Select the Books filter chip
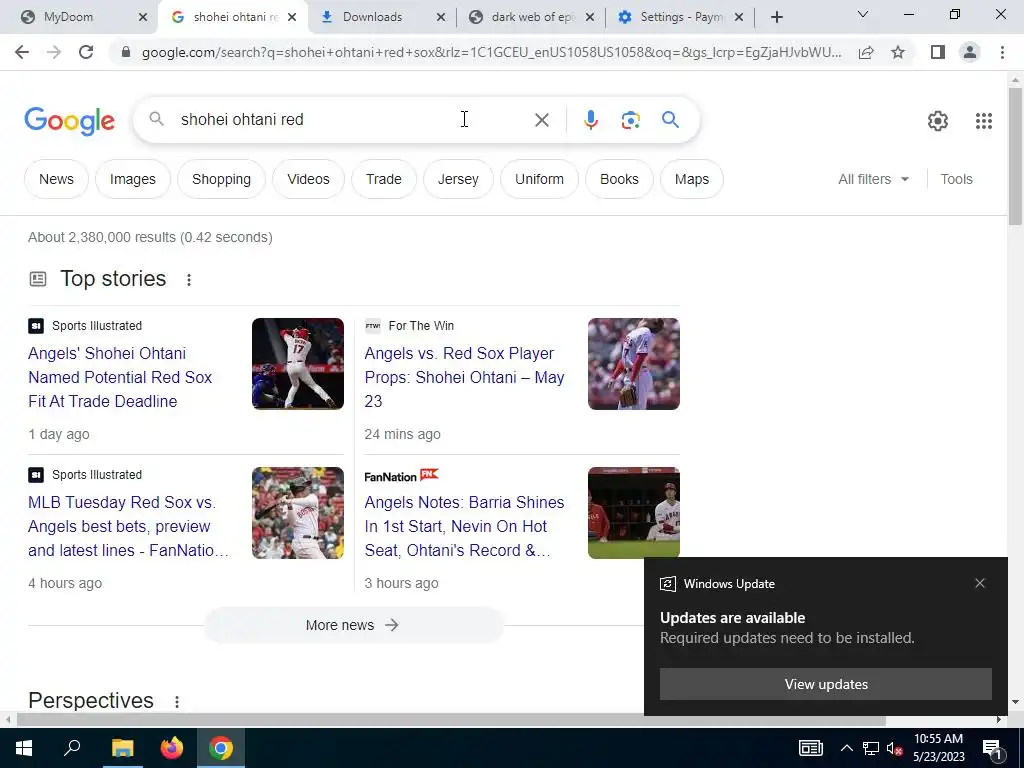The image size is (1024, 768). (x=619, y=179)
